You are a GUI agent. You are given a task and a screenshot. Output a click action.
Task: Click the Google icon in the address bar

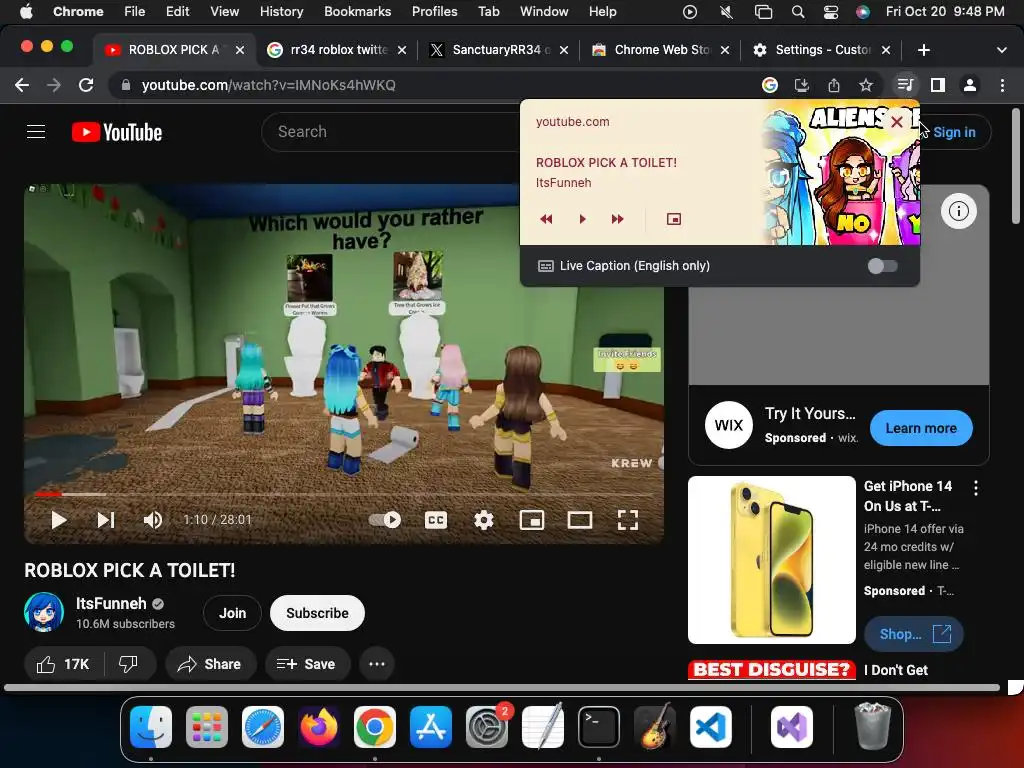coord(770,85)
